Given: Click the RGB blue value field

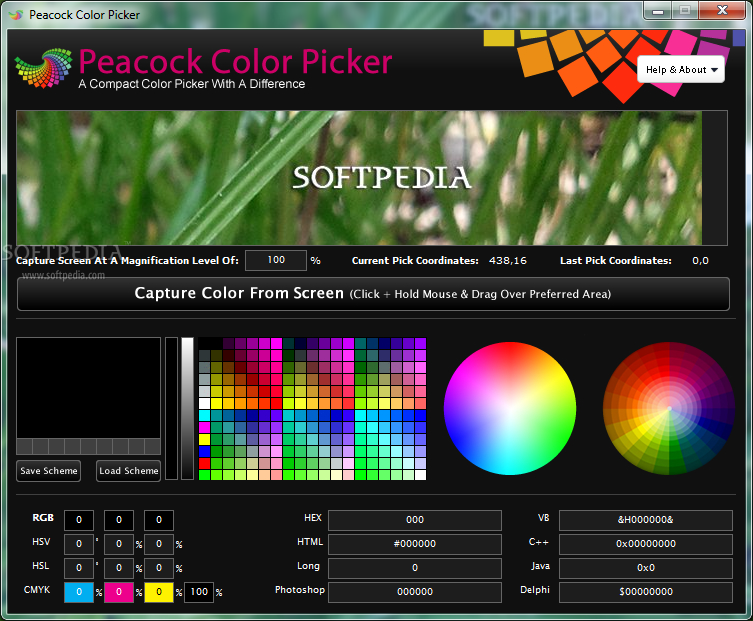Looking at the screenshot, I should coord(159,520).
